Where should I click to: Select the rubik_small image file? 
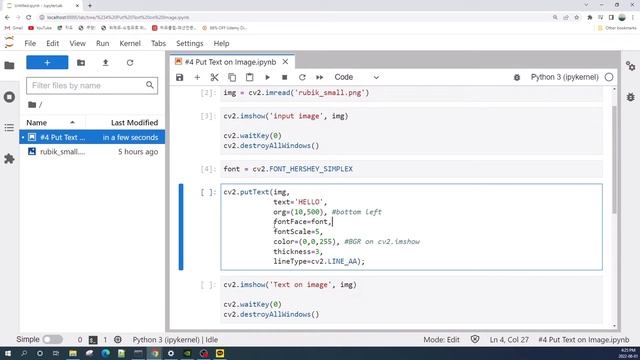click(x=92, y=151)
